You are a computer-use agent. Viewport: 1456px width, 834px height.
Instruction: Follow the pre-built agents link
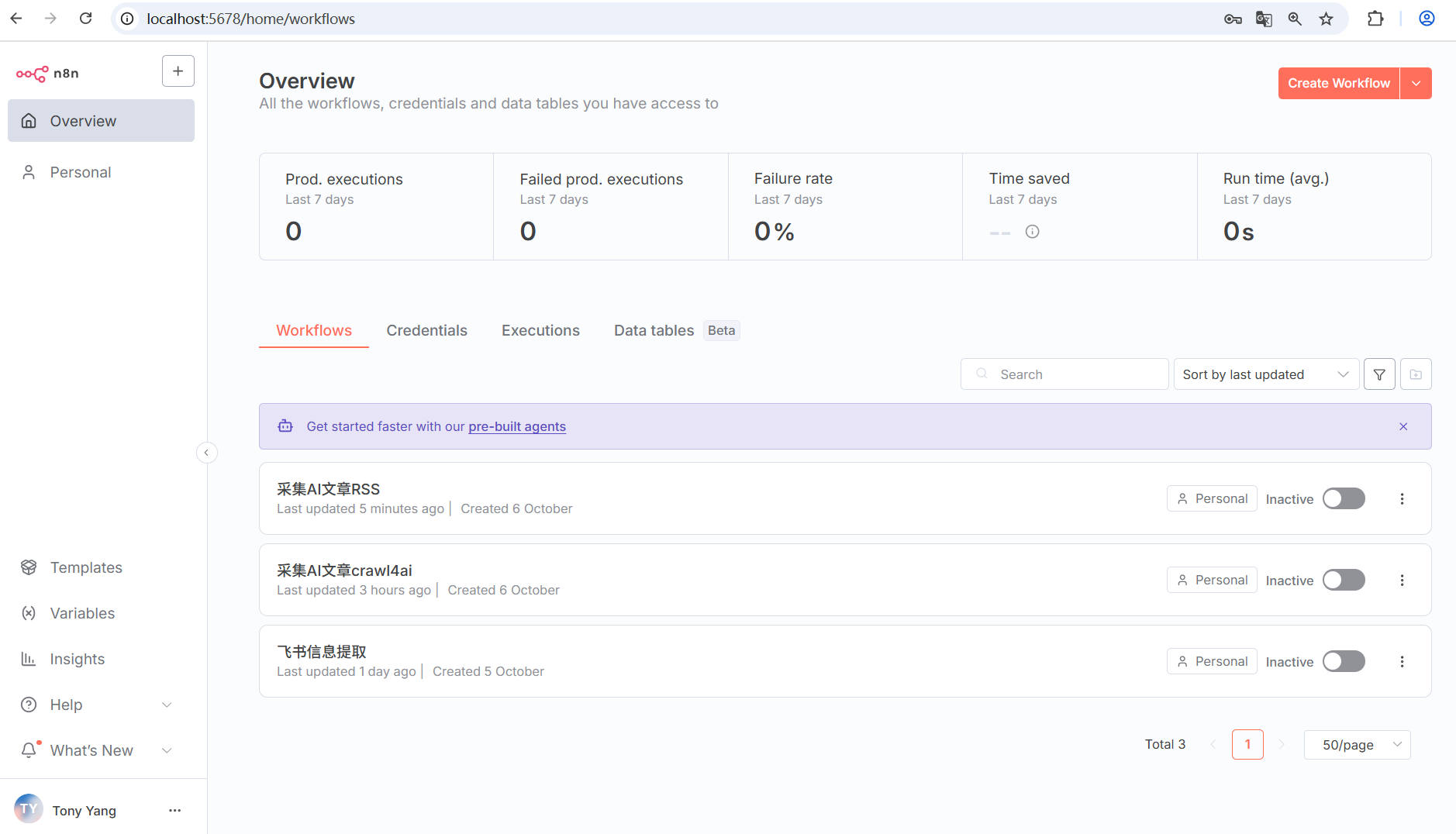coord(517,426)
